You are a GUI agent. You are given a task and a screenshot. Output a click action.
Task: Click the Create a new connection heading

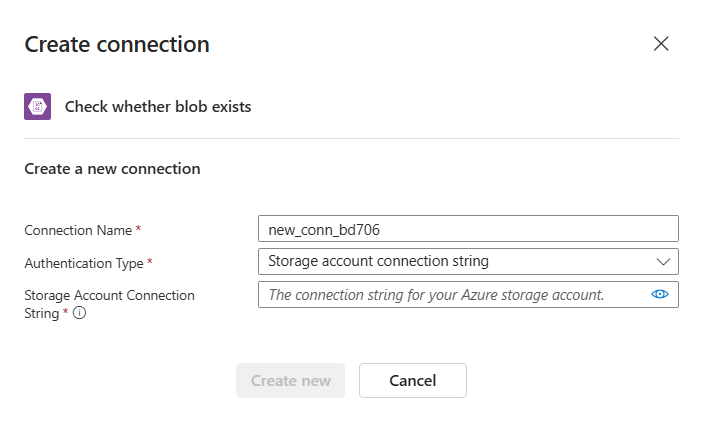coord(112,169)
